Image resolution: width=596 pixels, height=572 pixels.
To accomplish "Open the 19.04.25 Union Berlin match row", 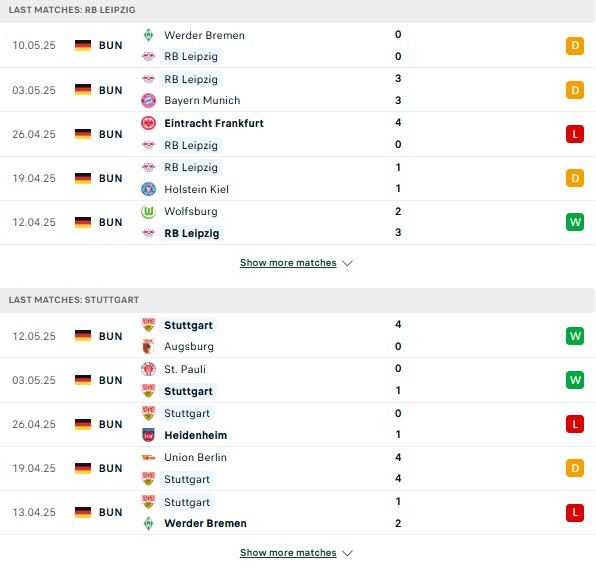I will [x=297, y=468].
